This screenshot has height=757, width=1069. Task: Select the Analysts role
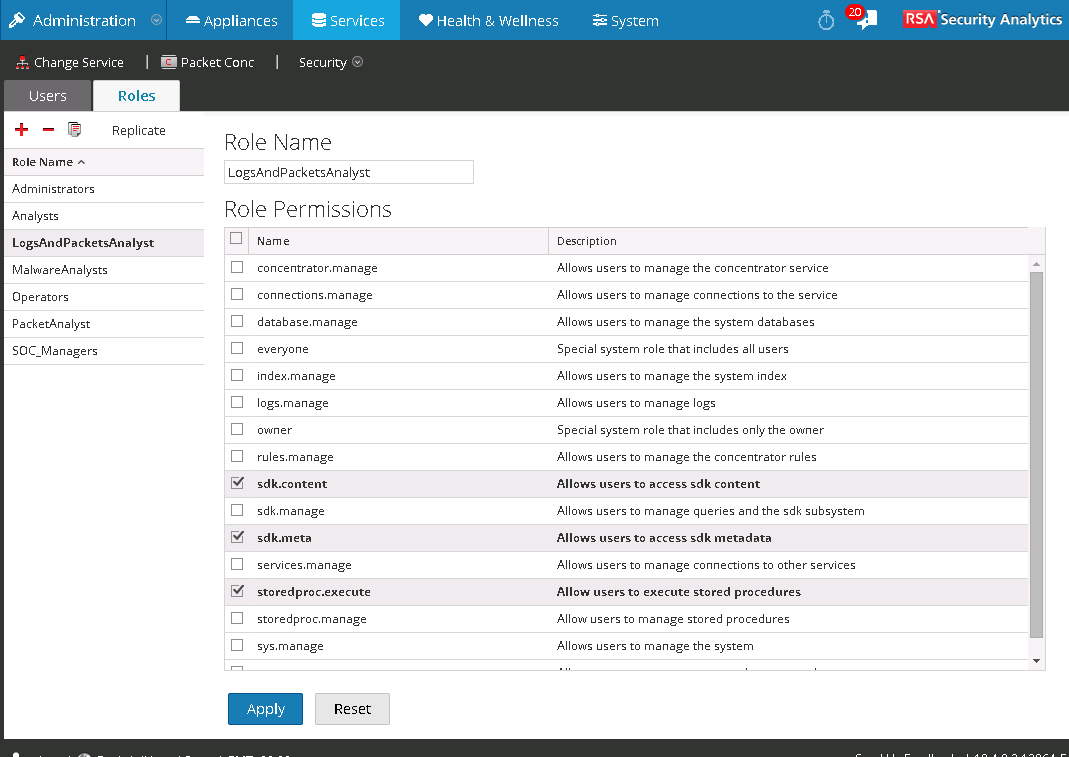104,216
